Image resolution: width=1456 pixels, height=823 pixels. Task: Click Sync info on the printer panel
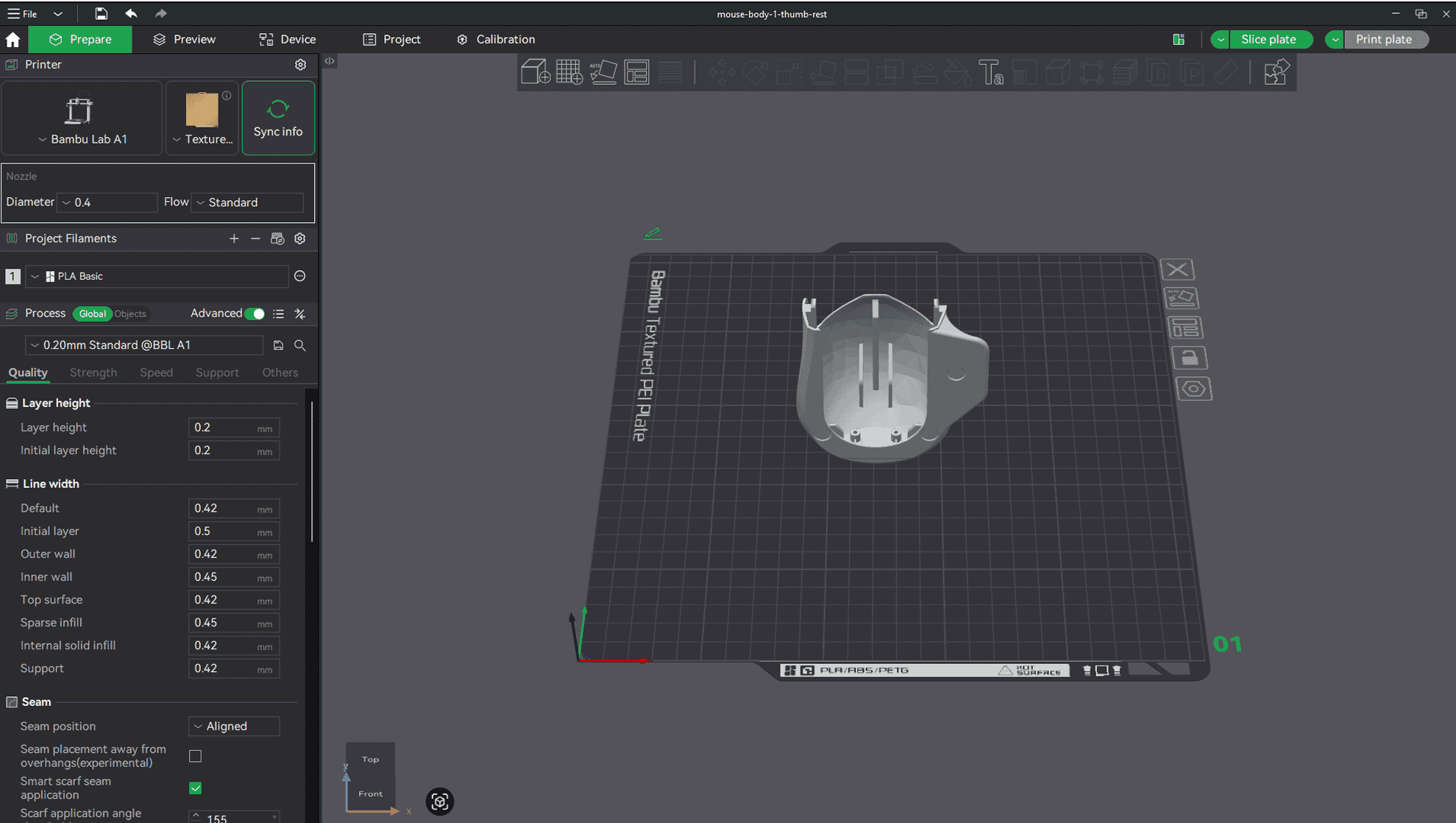point(277,118)
